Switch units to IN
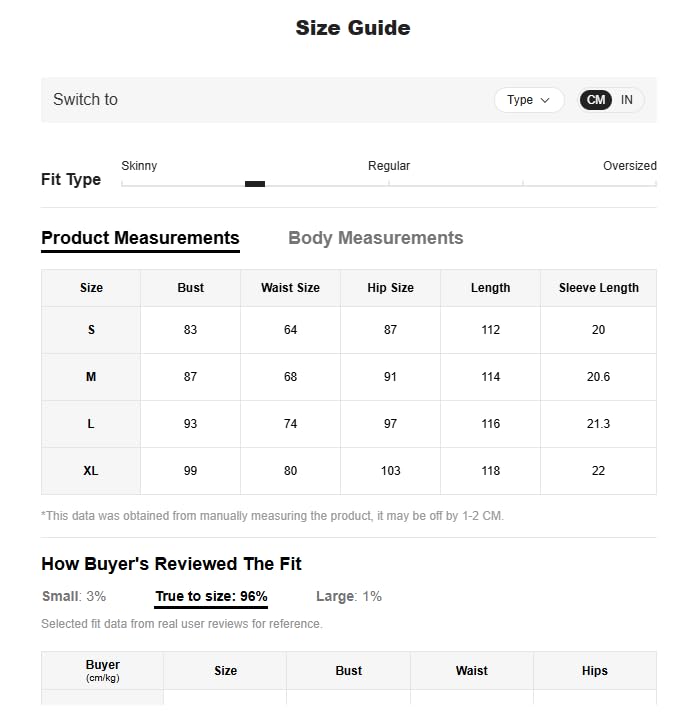 [627, 100]
